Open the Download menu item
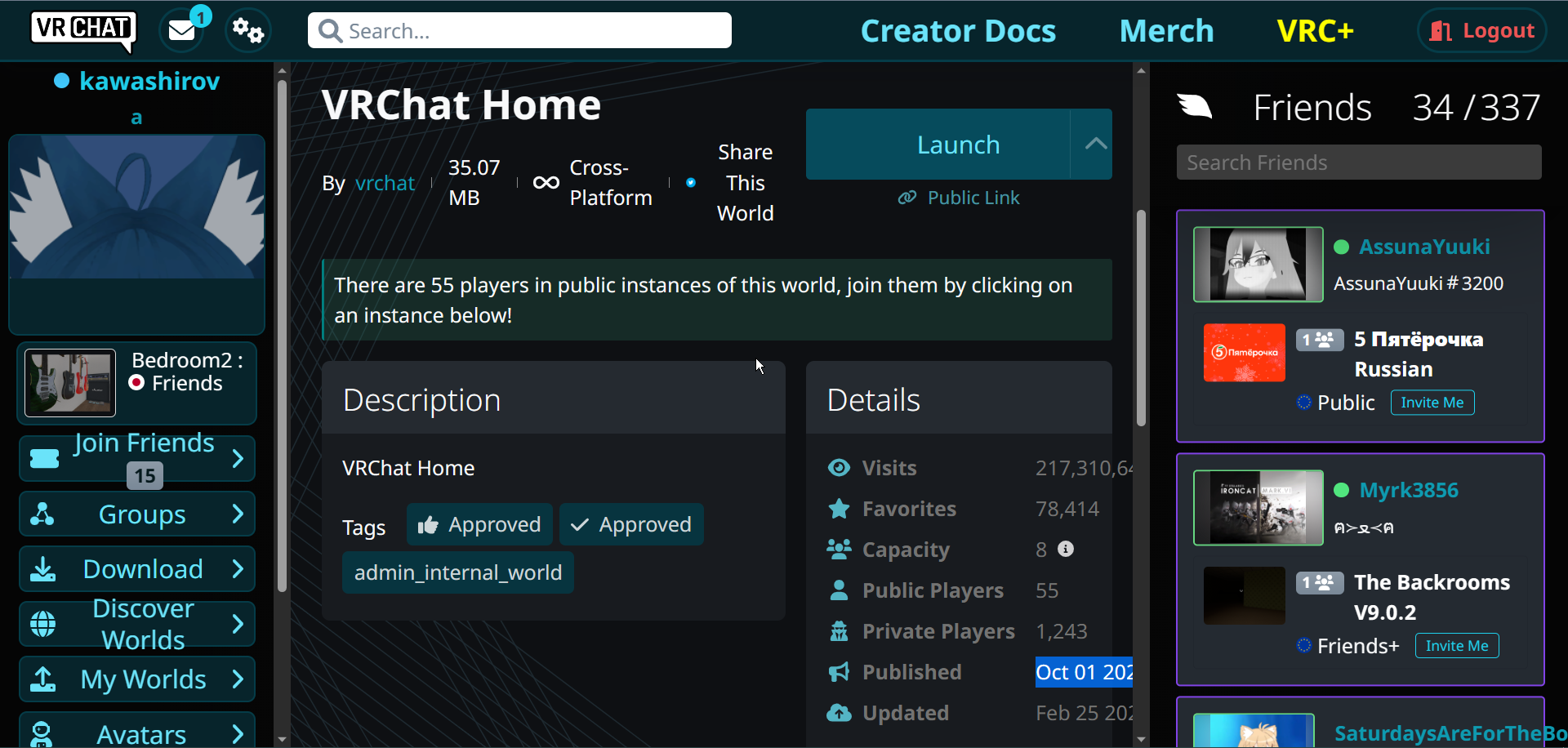Screen dimensions: 1568x748 137,569
